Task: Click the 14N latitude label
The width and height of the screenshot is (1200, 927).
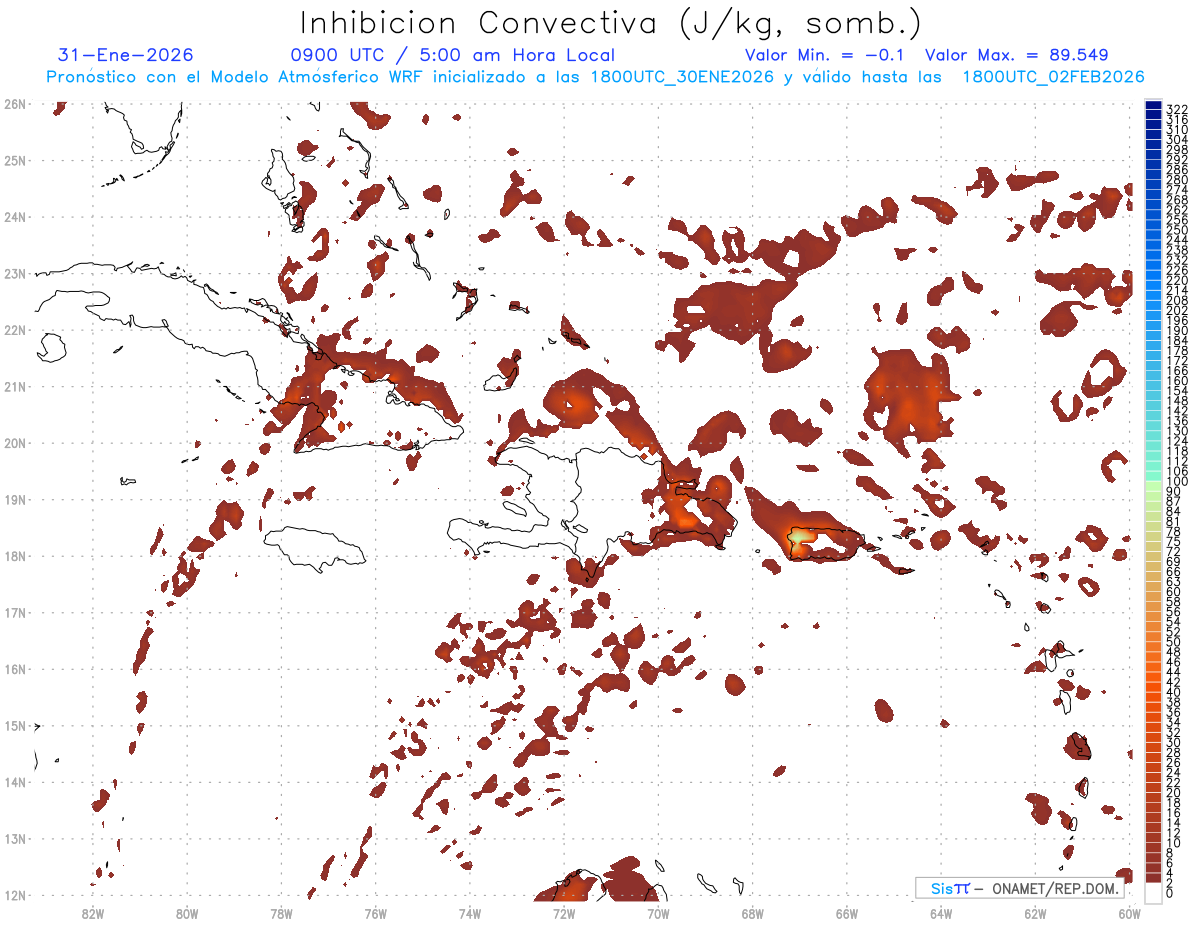Action: (x=15, y=782)
